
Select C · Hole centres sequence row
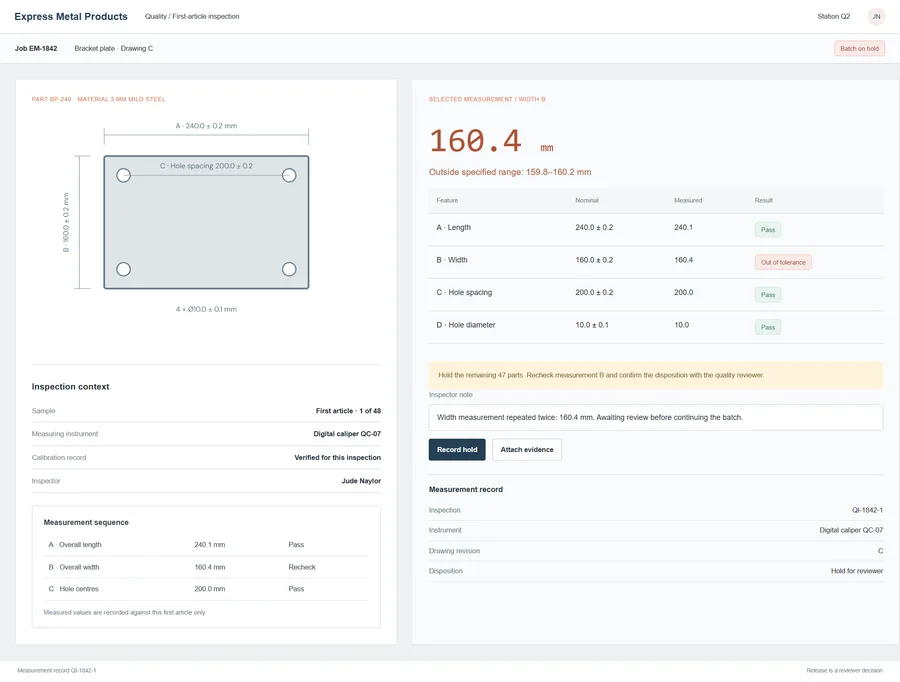pyautogui.click(x=206, y=589)
